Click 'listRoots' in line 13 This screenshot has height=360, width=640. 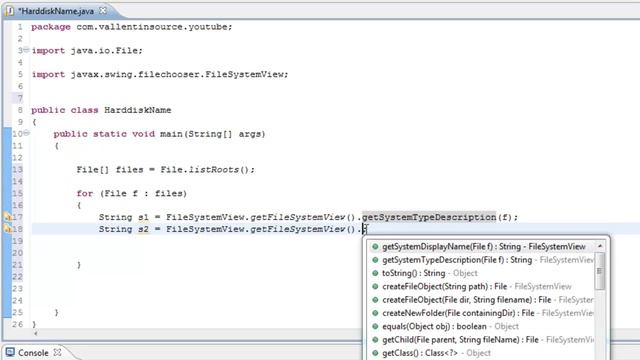click(213, 169)
